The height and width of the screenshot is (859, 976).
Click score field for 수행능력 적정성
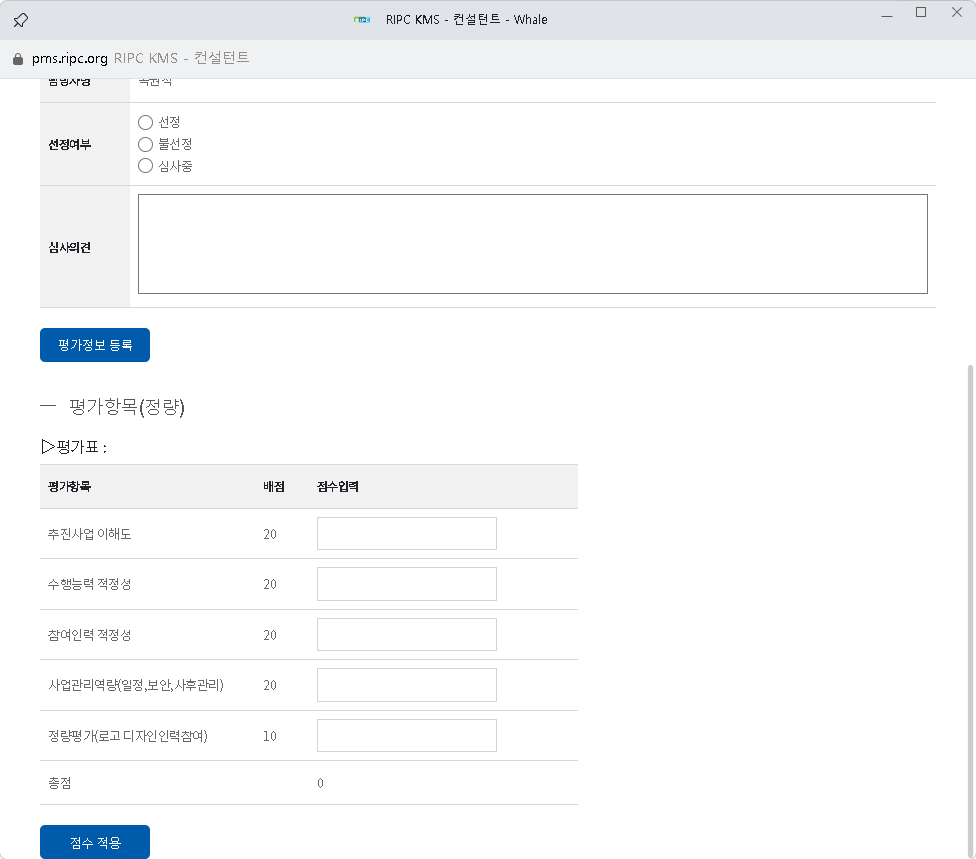(x=406, y=584)
